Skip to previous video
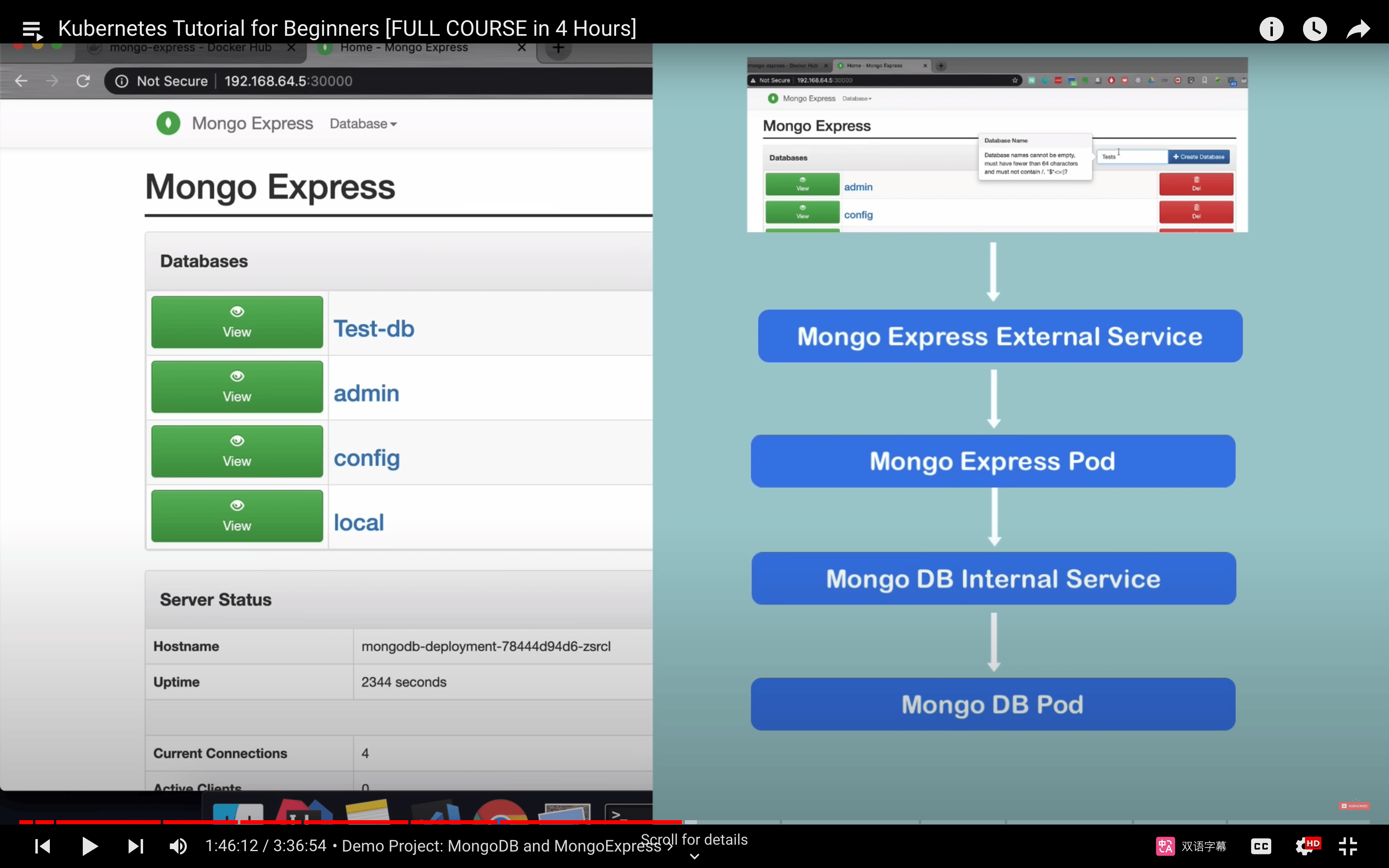The height and width of the screenshot is (868, 1389). (x=43, y=846)
